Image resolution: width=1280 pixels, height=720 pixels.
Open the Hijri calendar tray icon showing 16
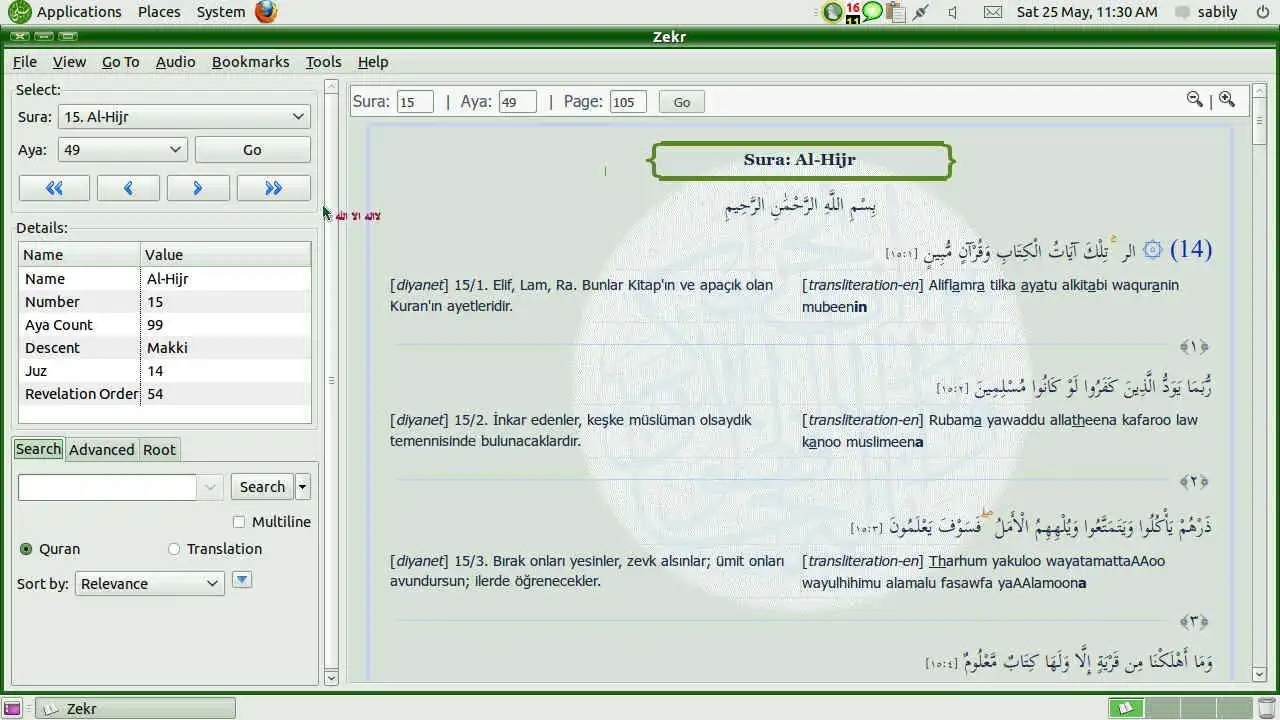853,12
